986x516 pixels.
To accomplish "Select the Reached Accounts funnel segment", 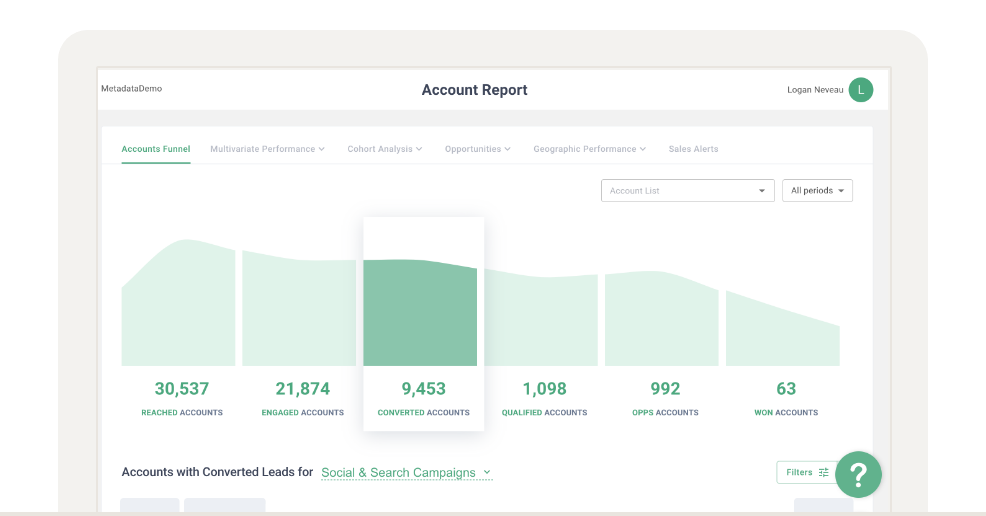I will pos(178,303).
